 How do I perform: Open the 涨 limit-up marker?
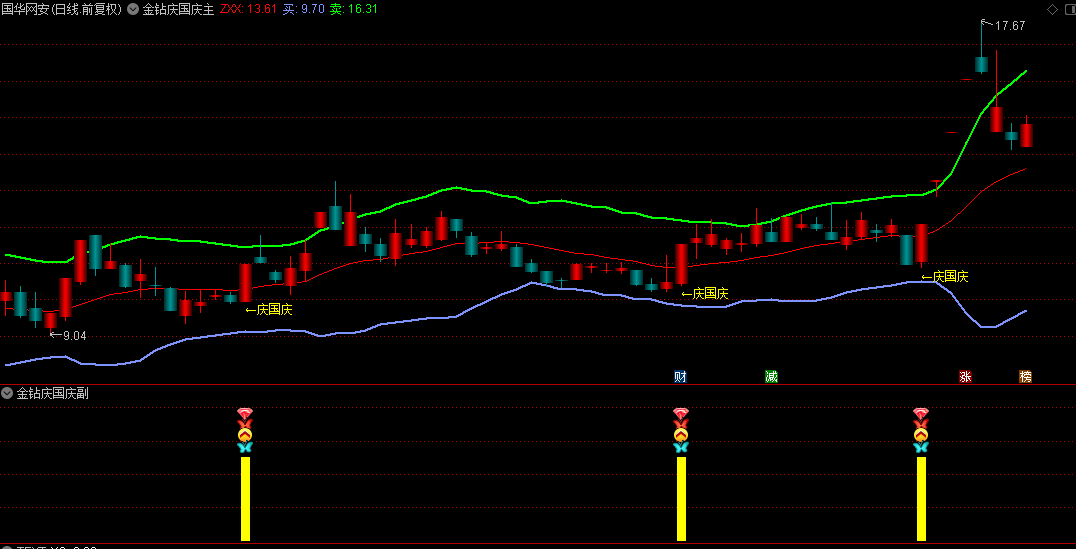(x=966, y=376)
